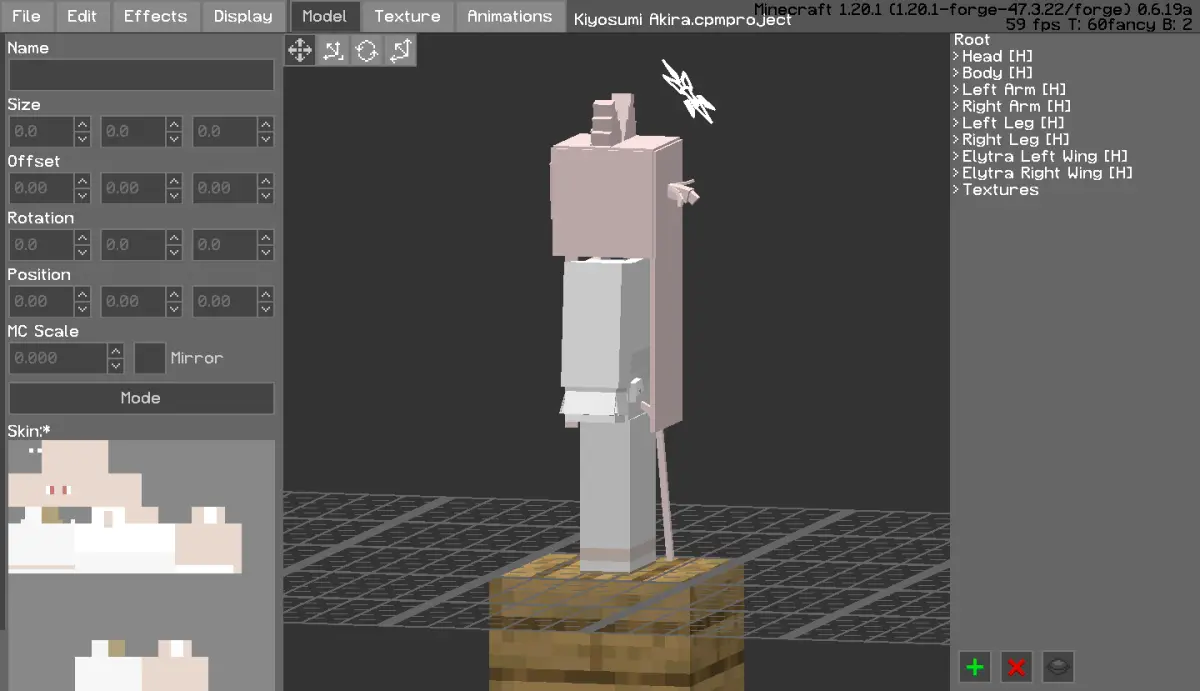
Task: Decrease the Size Z value arrow
Action: pyautogui.click(x=265, y=139)
